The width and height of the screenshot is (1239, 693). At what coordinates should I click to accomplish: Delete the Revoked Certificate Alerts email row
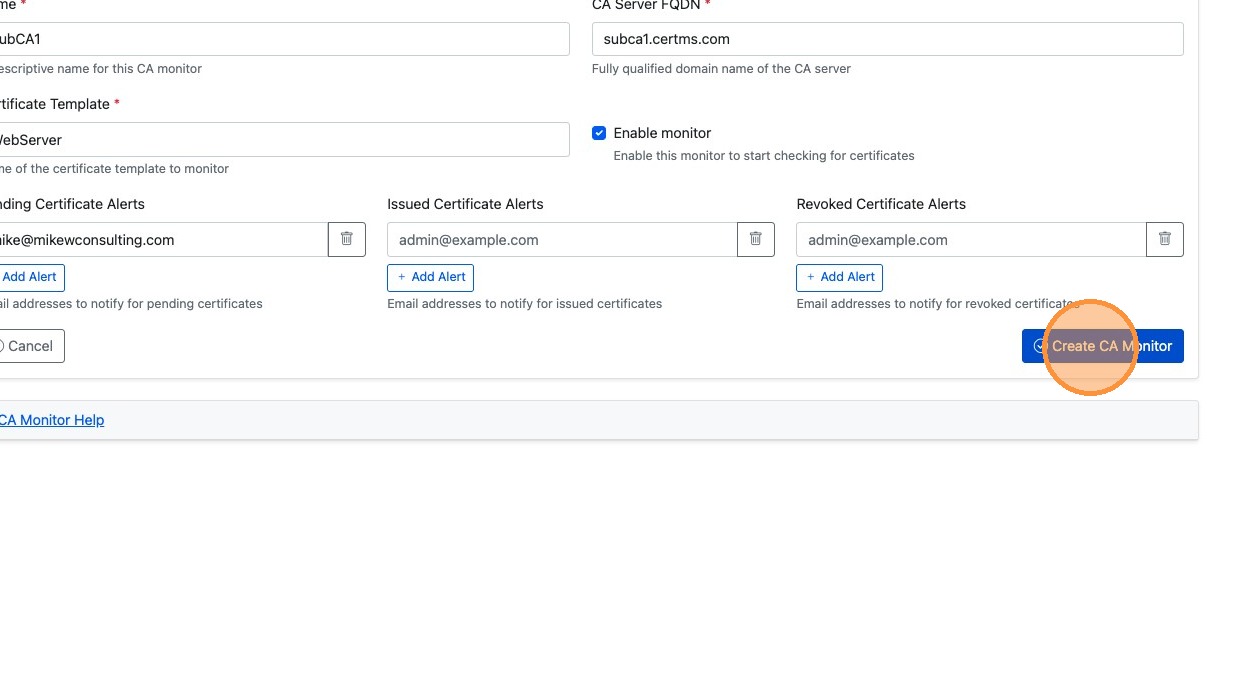1165,240
